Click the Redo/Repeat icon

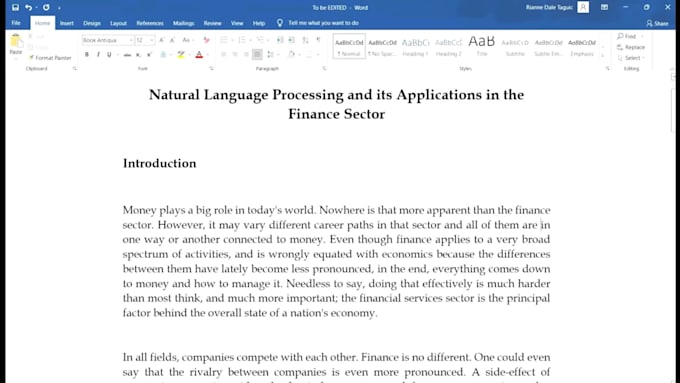point(46,7)
